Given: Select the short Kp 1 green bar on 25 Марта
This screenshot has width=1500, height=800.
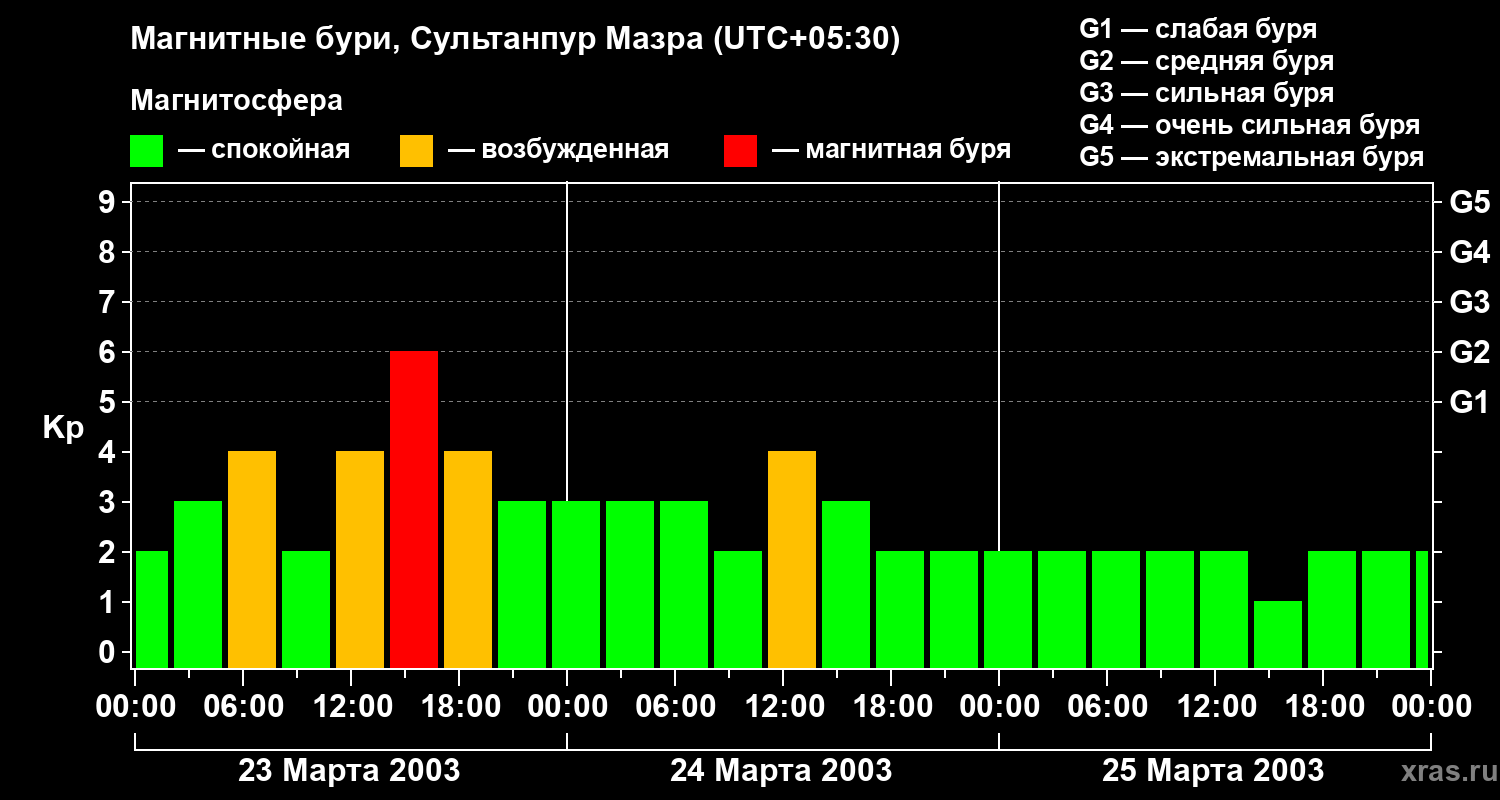Looking at the screenshot, I should 1278,635.
